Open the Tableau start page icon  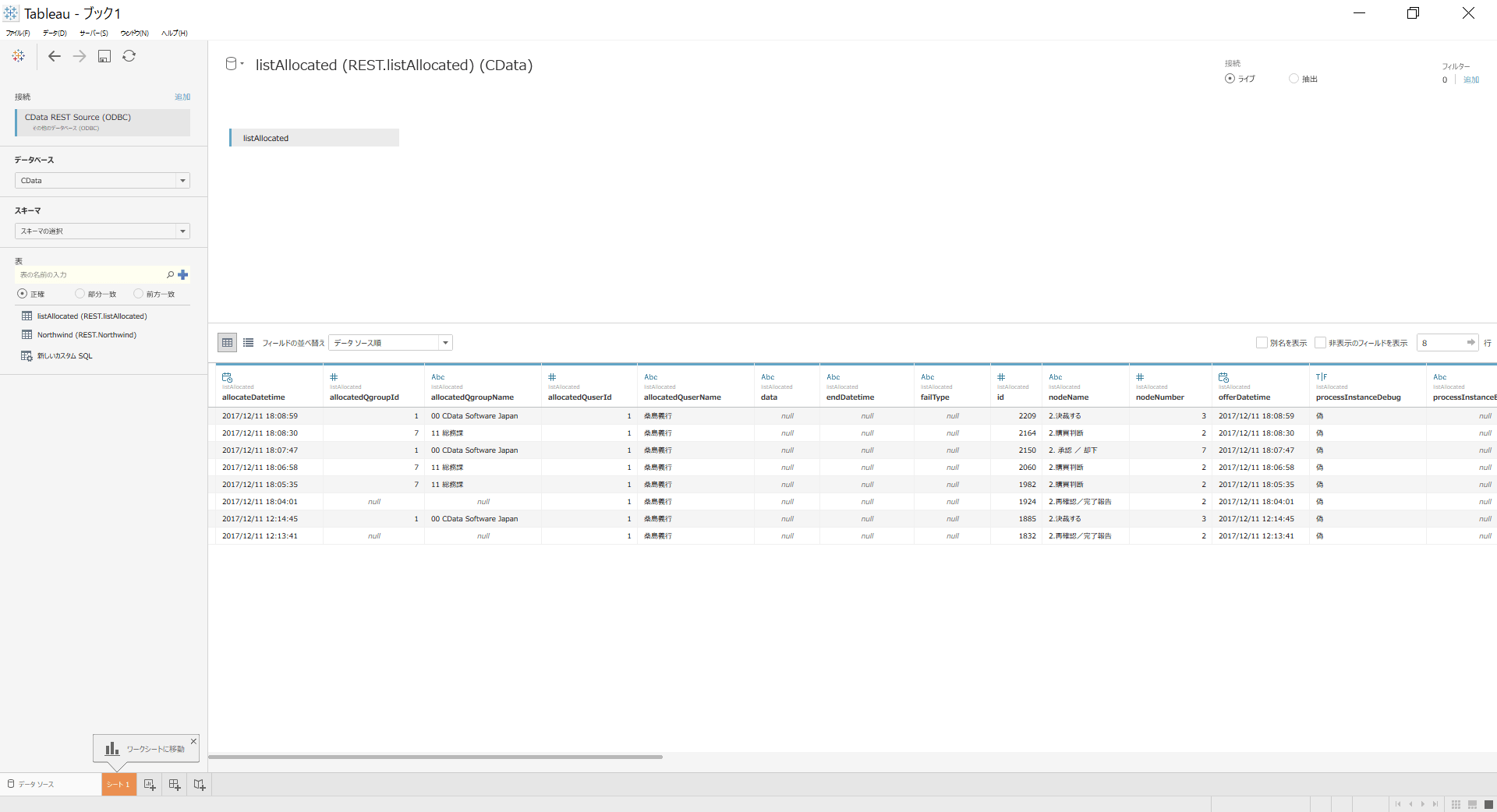[x=19, y=56]
